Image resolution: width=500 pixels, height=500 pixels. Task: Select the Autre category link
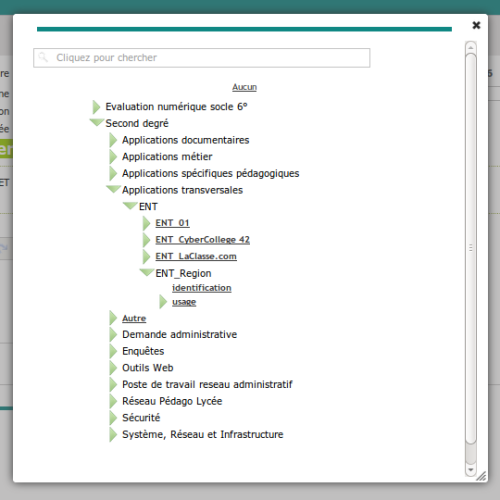pyautogui.click(x=134, y=318)
